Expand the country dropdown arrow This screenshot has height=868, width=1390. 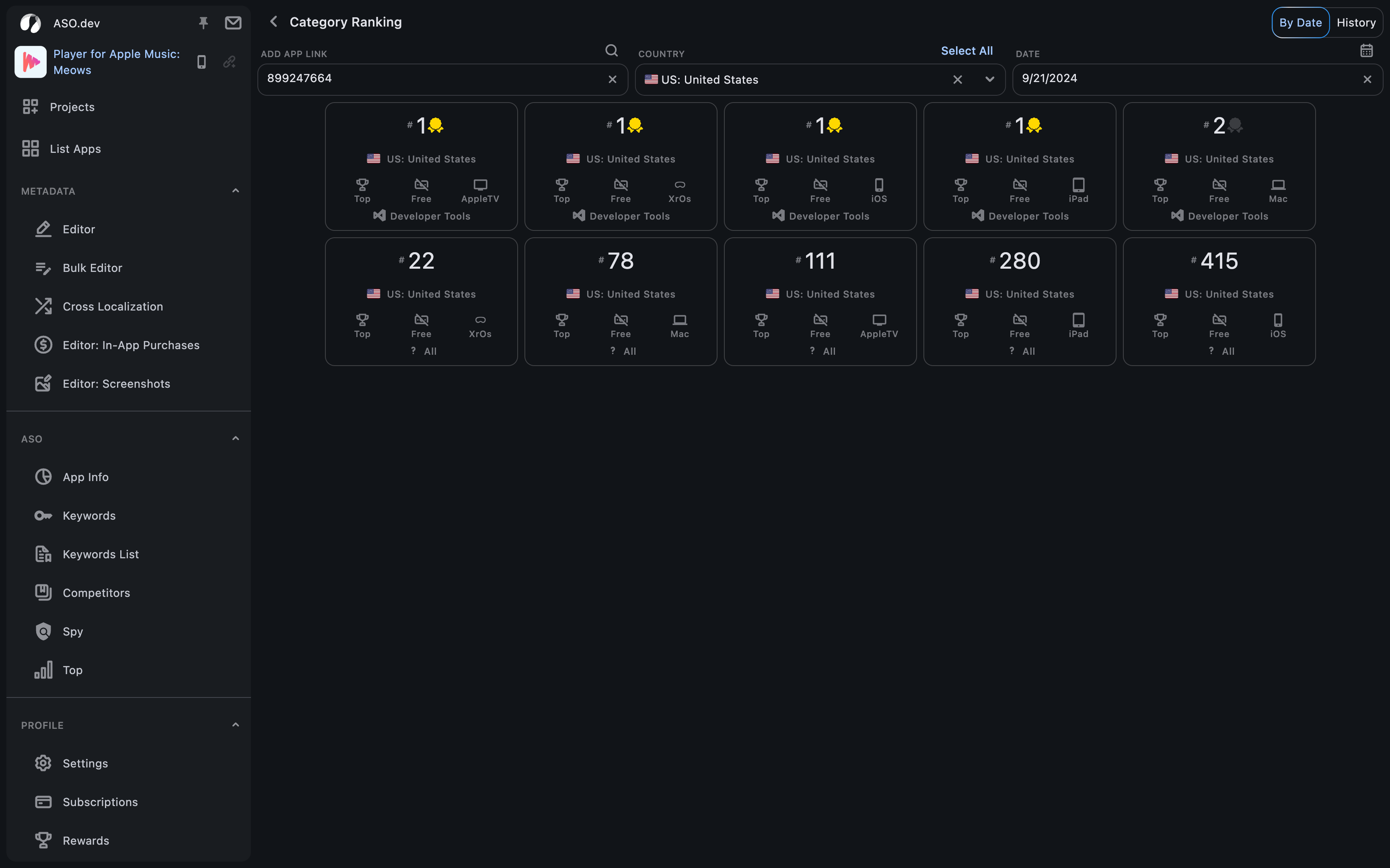990,79
